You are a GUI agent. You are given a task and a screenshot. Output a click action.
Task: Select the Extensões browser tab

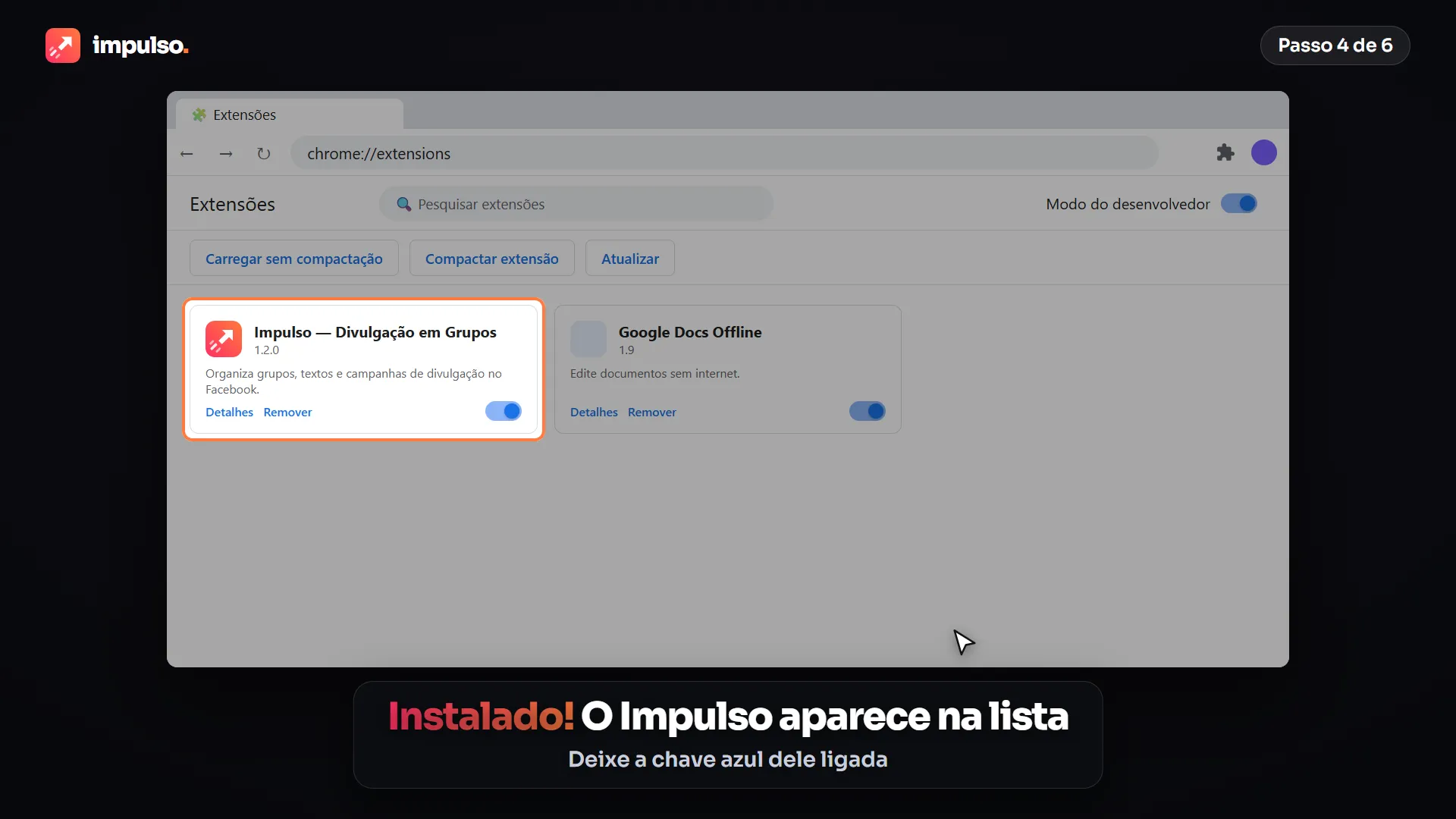pos(290,115)
